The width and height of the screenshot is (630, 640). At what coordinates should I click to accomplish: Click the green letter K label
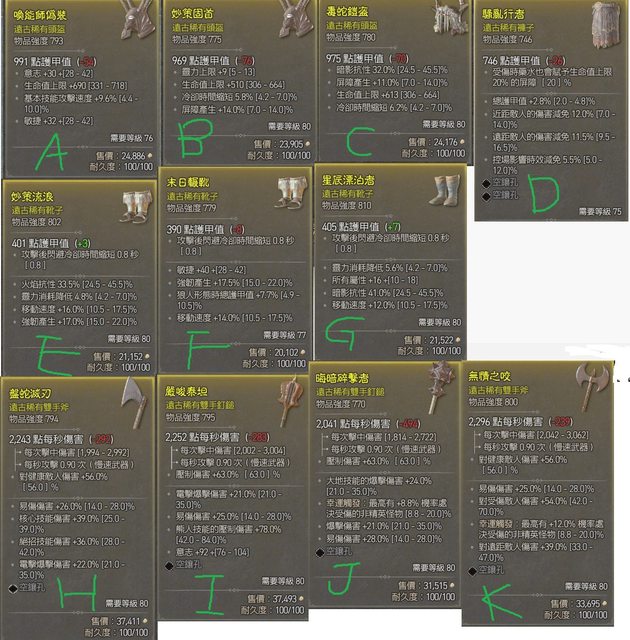pyautogui.click(x=501, y=602)
